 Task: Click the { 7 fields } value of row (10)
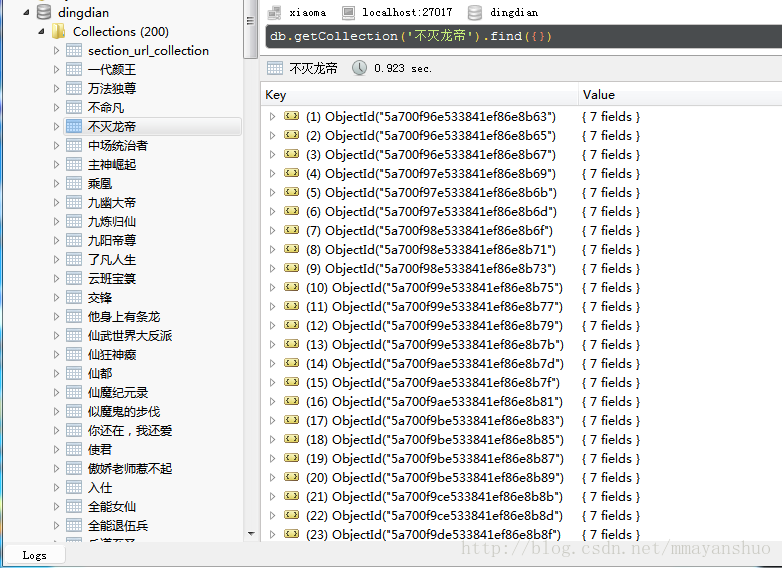611,288
